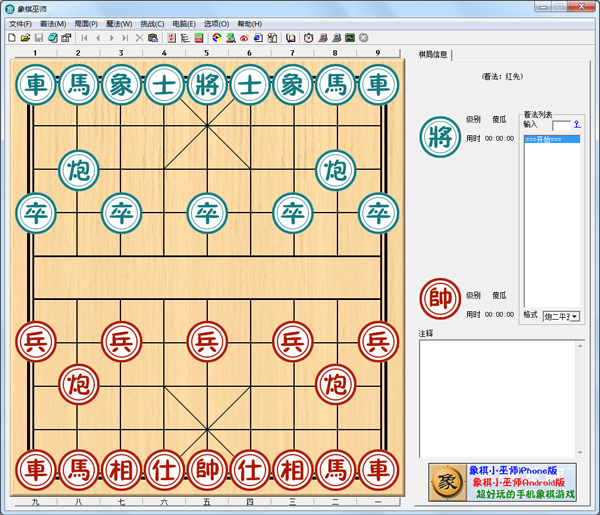Click the teal book icon beside Save
This screenshot has height=515, width=600.
click(52, 38)
